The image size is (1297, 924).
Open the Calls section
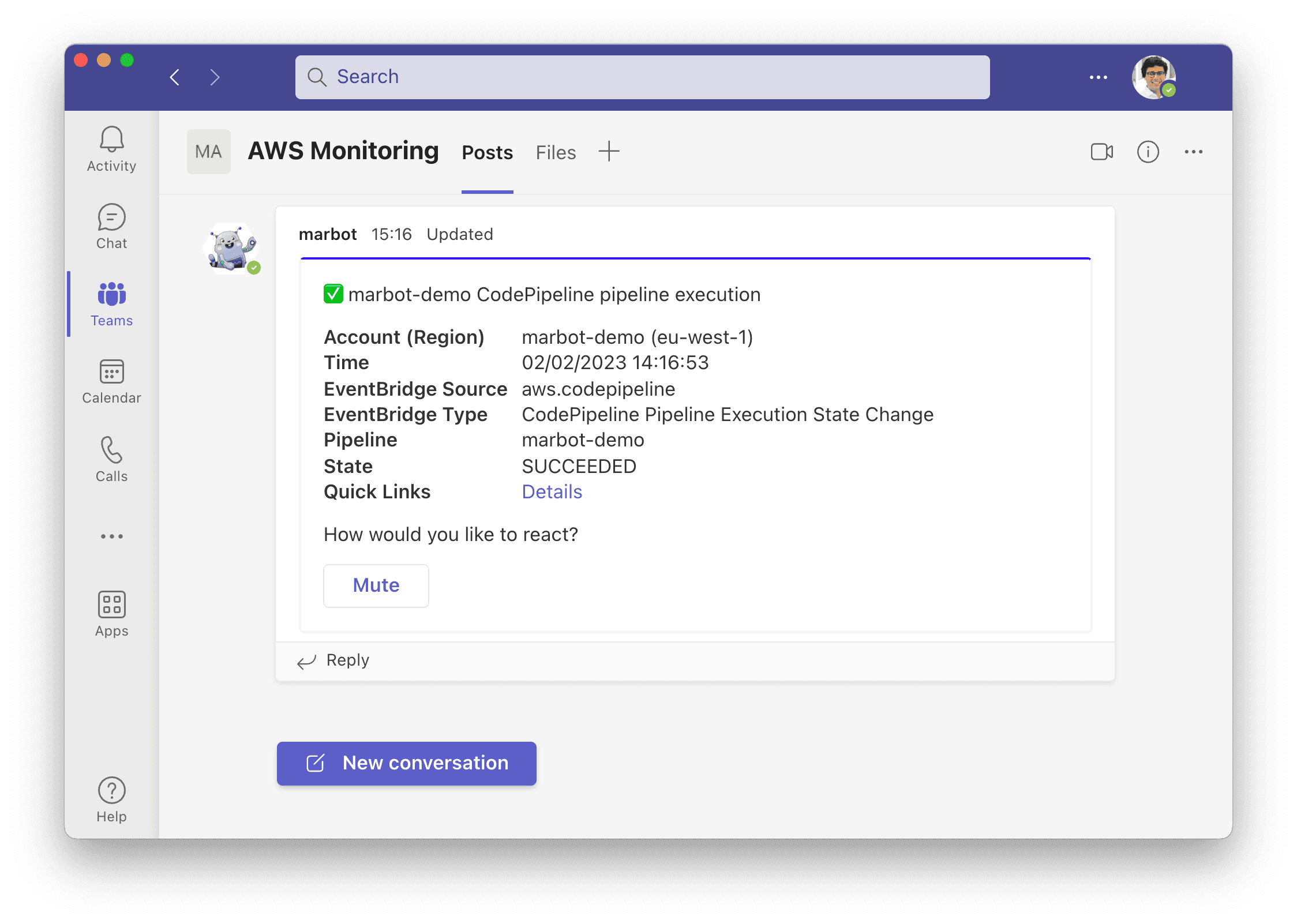coord(111,459)
